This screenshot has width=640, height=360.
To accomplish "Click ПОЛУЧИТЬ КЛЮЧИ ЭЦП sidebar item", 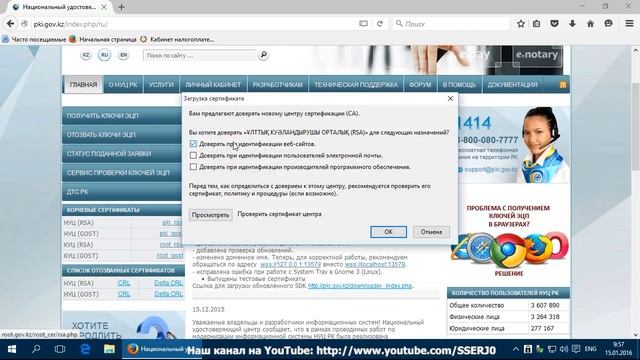I will (x=122, y=116).
